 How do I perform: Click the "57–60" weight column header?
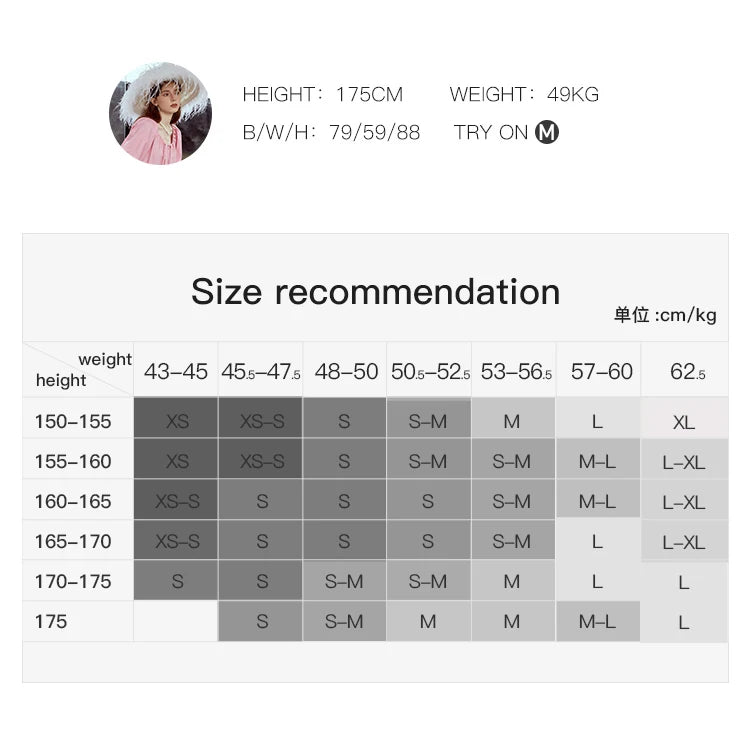point(601,372)
